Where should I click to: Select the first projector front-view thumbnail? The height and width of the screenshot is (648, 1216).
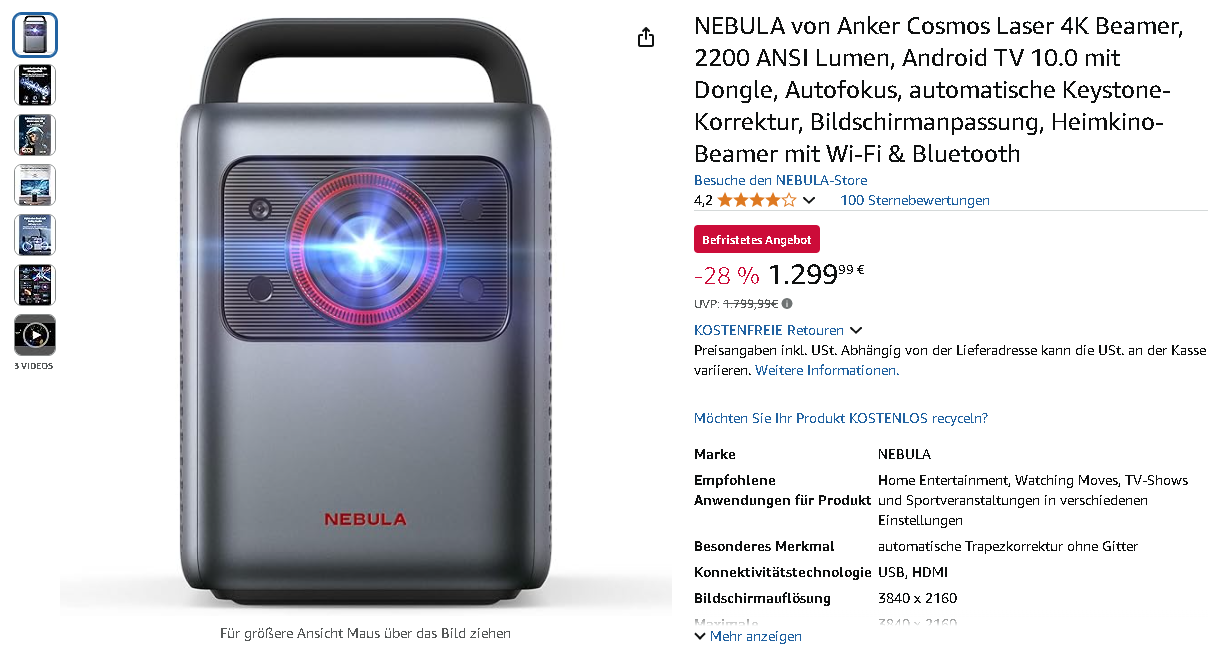tap(35, 35)
